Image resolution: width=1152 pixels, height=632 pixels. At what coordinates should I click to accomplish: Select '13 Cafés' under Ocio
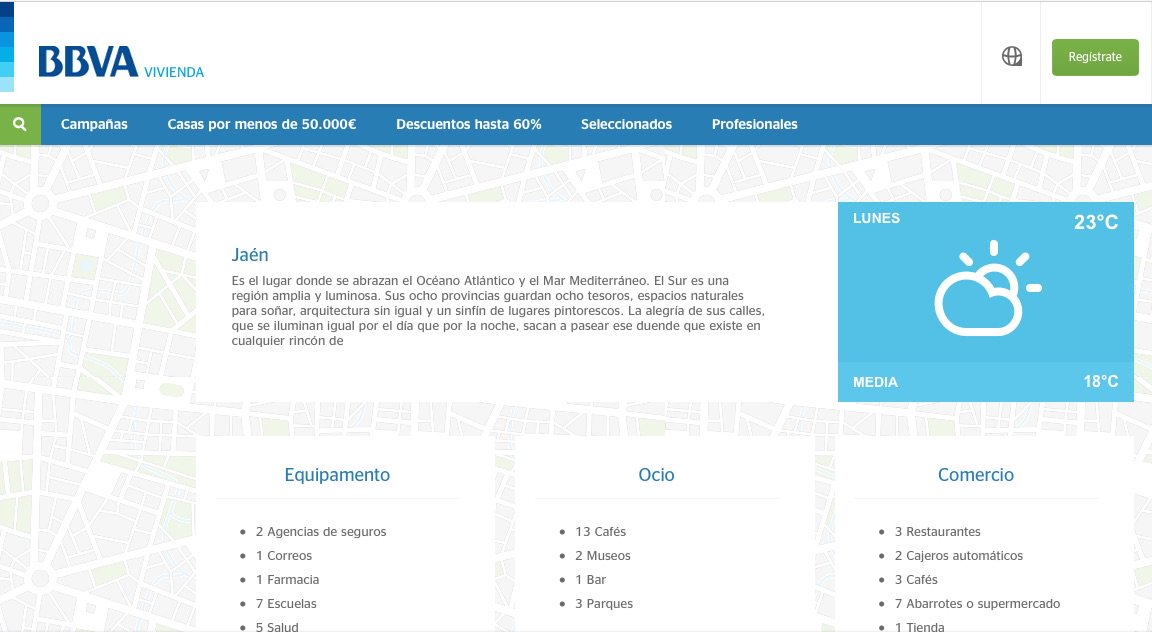pos(600,531)
